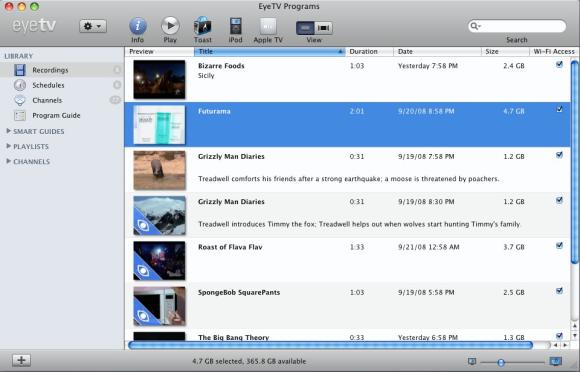
Task: Click the scroll left arrow
Action: pos(556,345)
